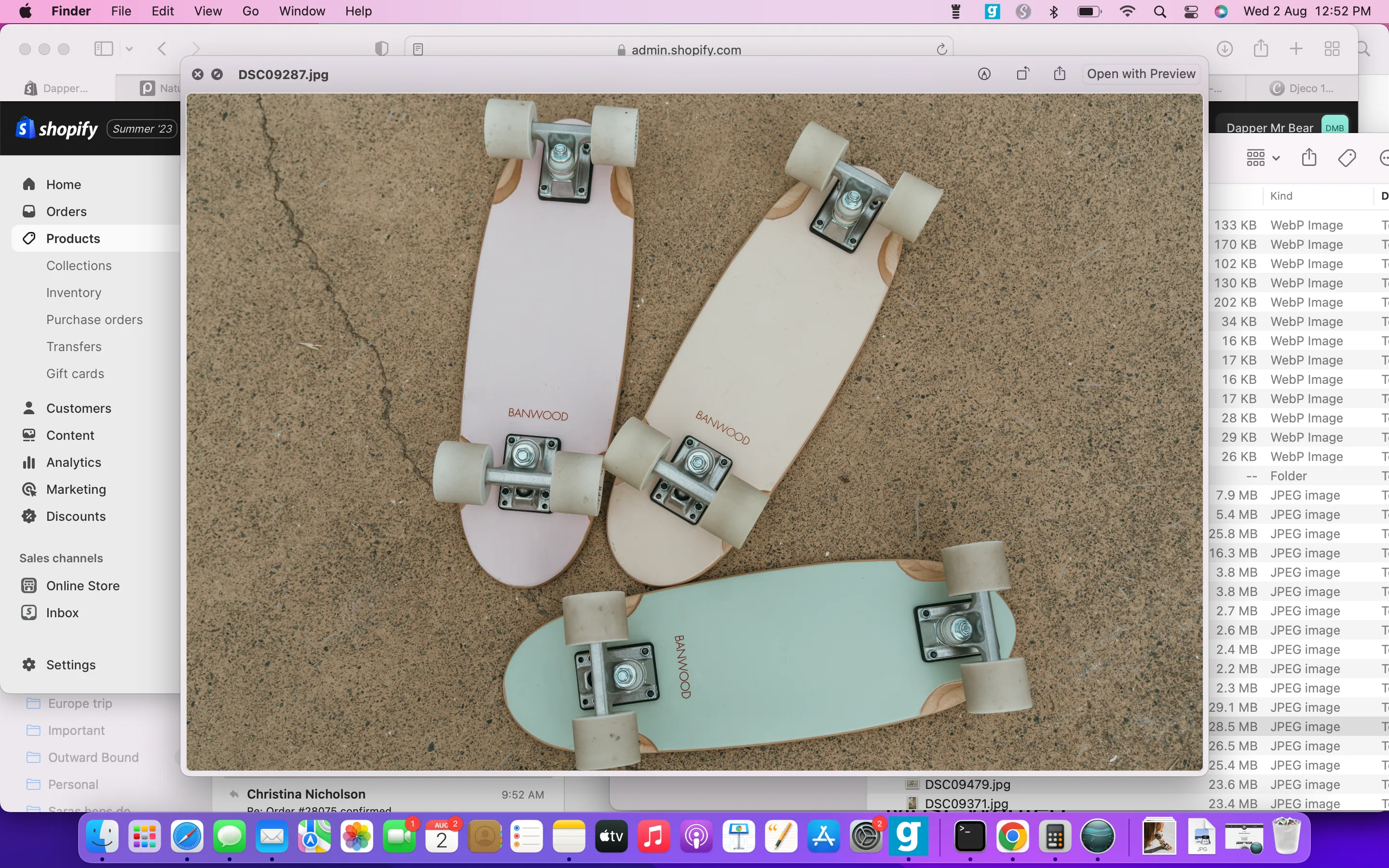Open the File menu

(x=121, y=12)
